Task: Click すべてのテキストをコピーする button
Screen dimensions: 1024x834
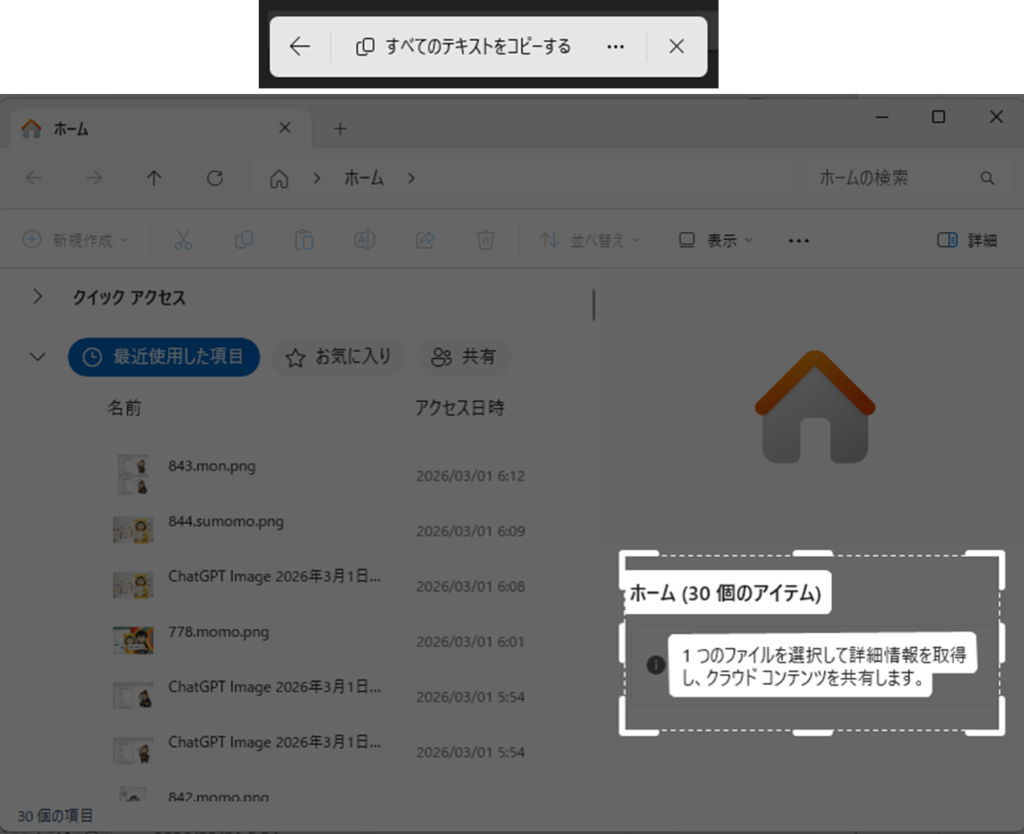Action: [x=464, y=47]
